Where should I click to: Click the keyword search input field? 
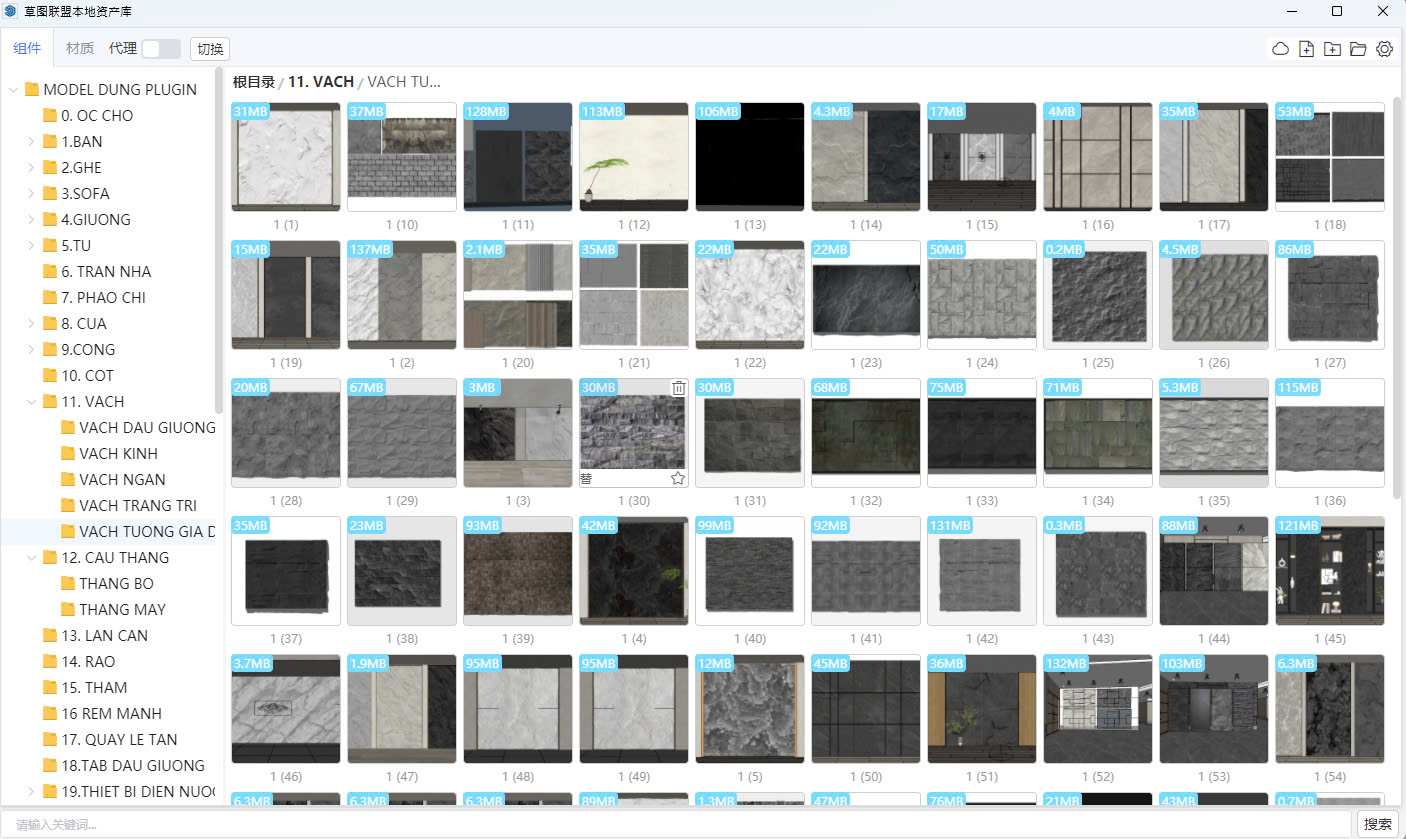pyautogui.click(x=680, y=824)
